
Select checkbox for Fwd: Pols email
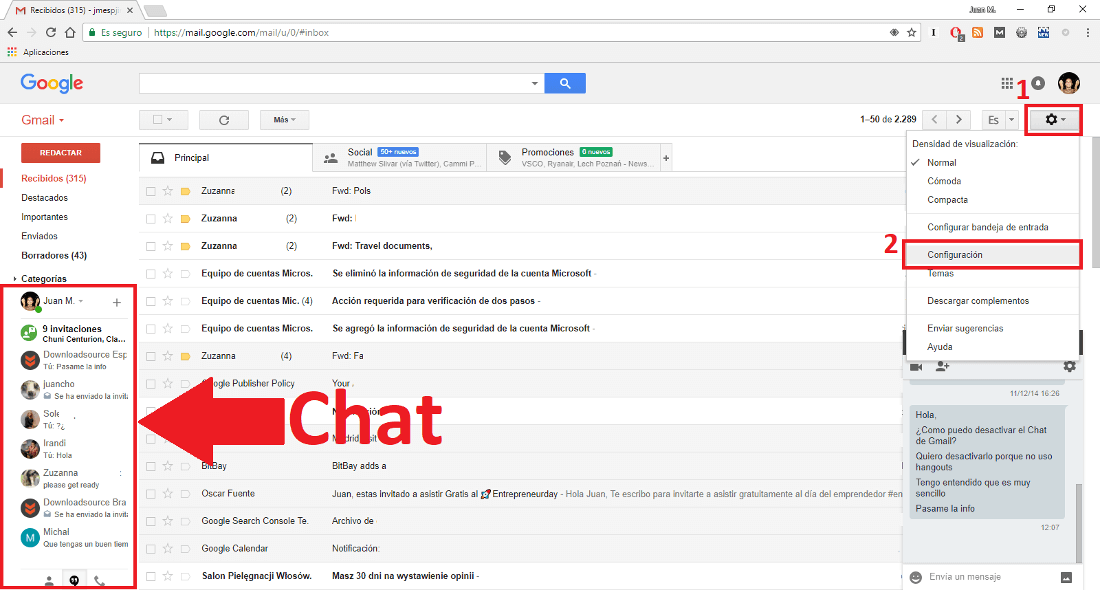click(x=151, y=191)
